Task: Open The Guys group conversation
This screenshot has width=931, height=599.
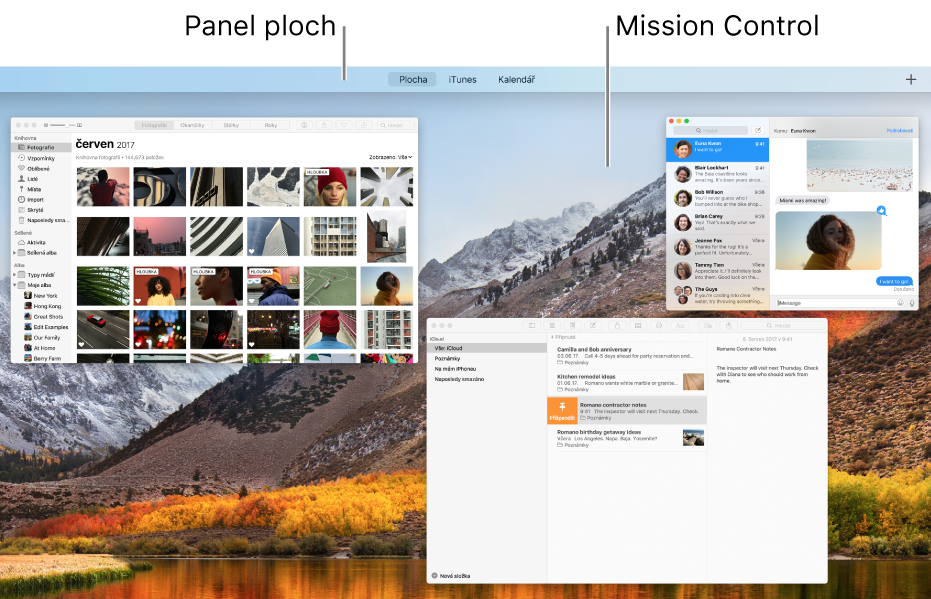Action: [718, 296]
